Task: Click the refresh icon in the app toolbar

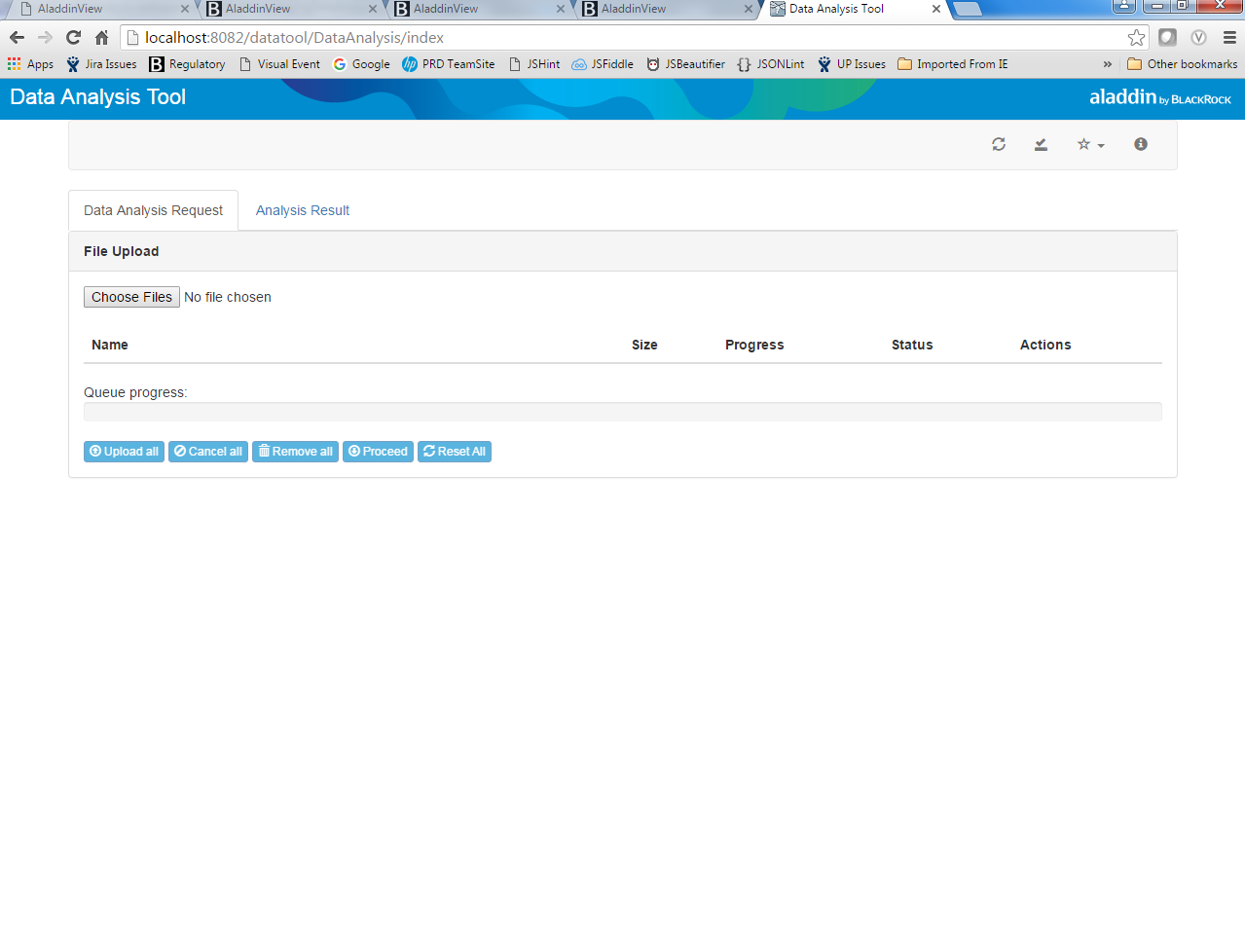Action: 999,144
